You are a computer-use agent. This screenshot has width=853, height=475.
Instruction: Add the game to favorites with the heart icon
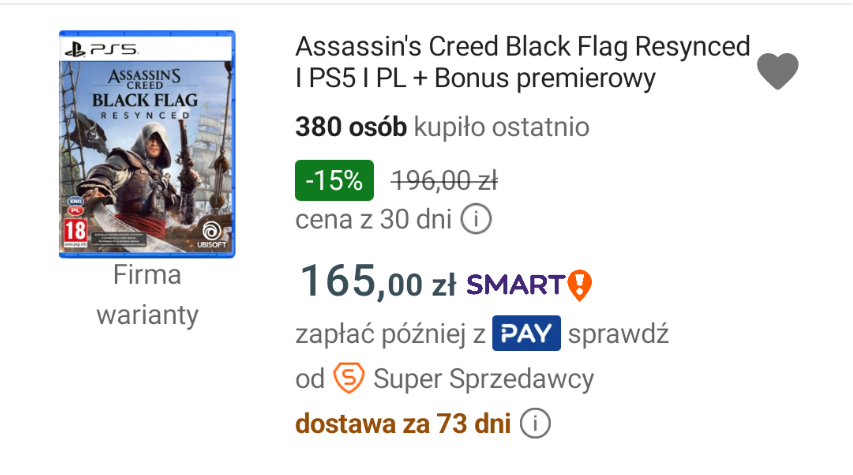pos(778,70)
